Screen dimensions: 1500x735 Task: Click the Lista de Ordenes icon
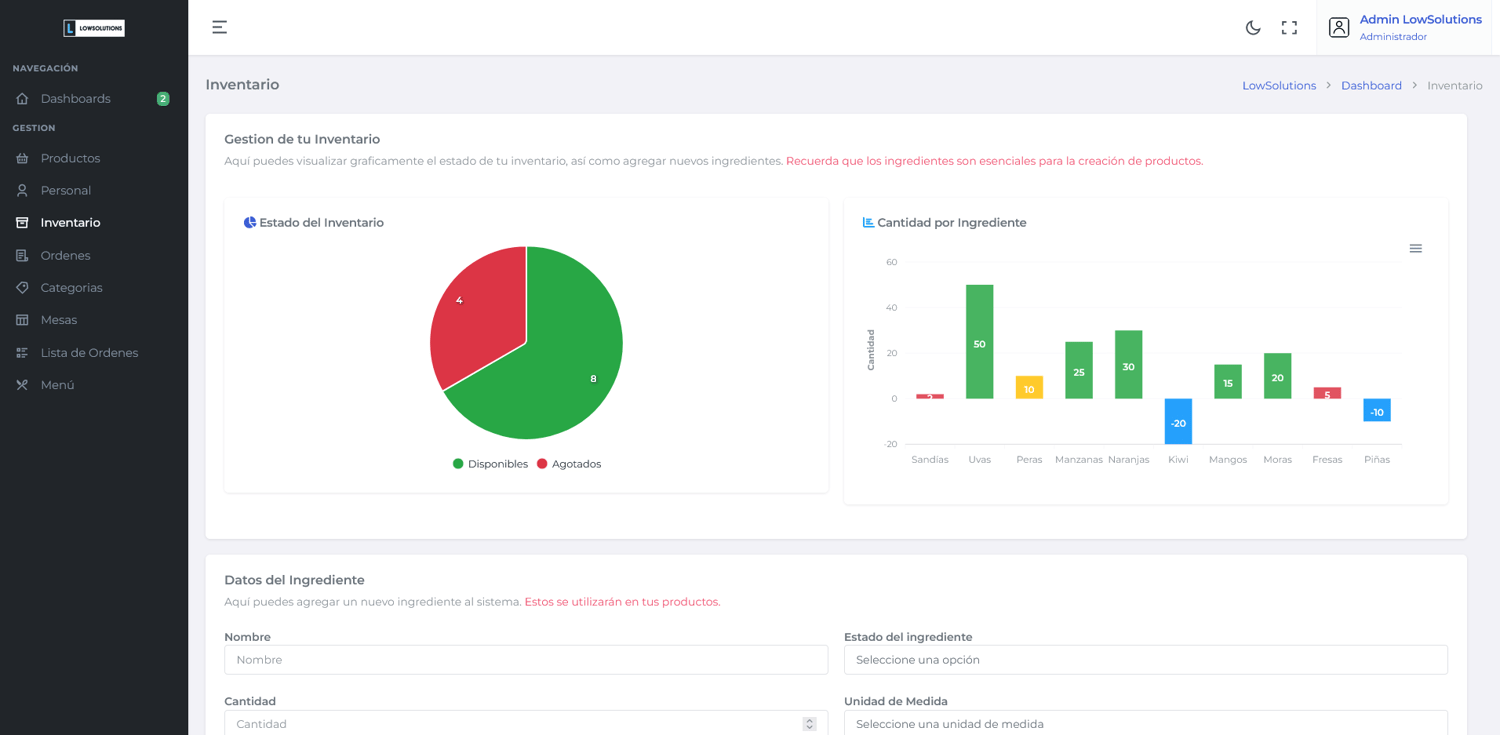pyautogui.click(x=22, y=353)
